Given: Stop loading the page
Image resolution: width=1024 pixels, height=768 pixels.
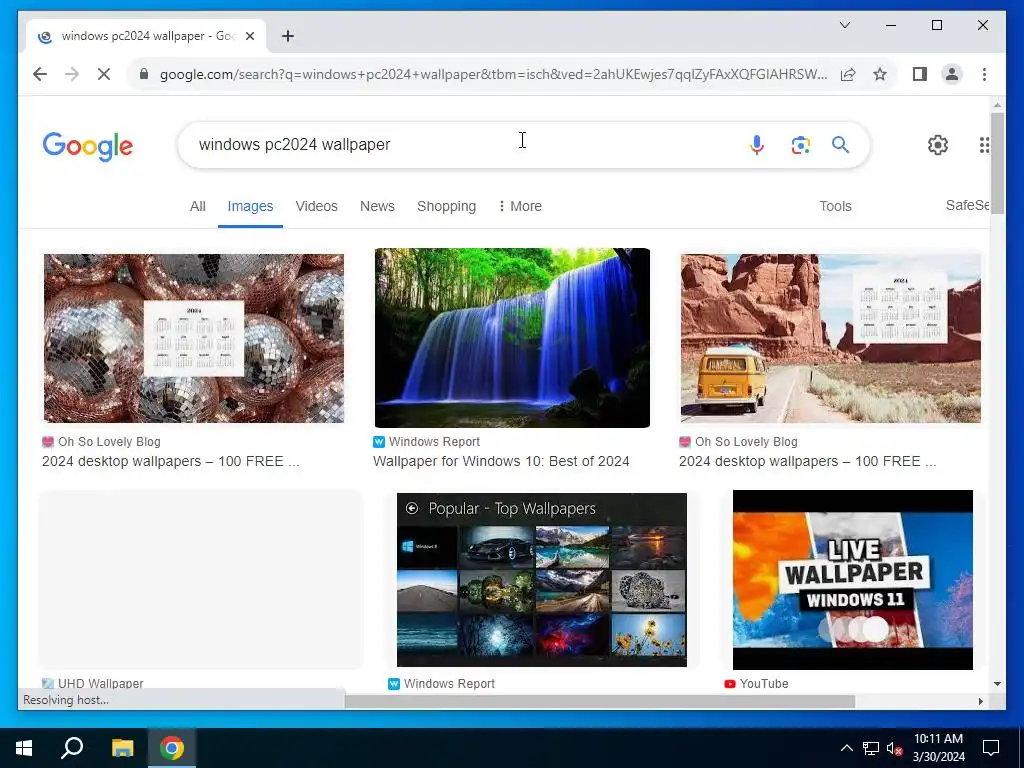Looking at the screenshot, I should [104, 74].
